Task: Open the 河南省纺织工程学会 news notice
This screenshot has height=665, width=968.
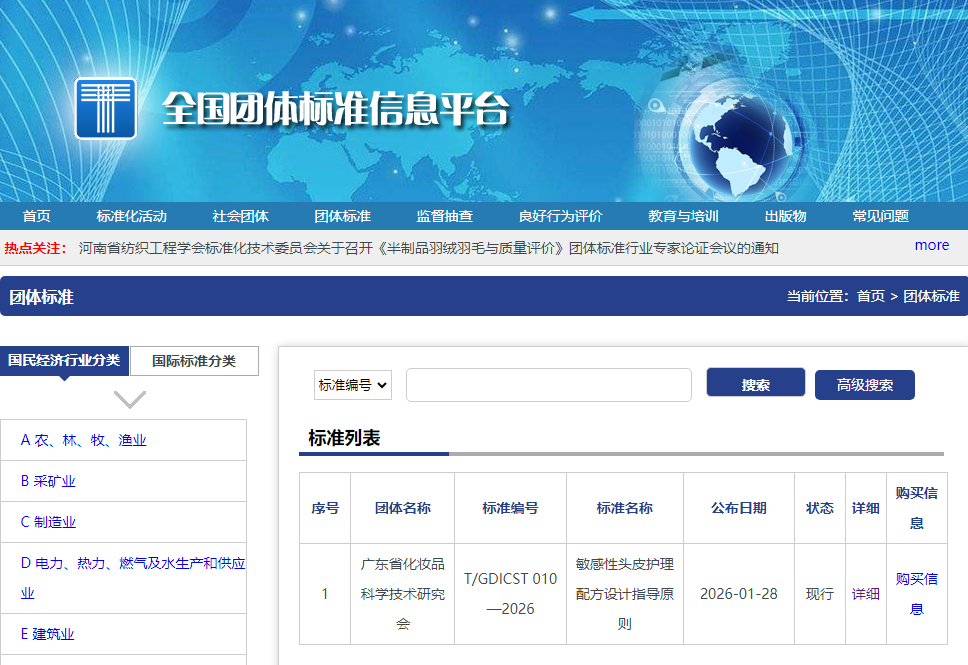Action: coord(428,248)
